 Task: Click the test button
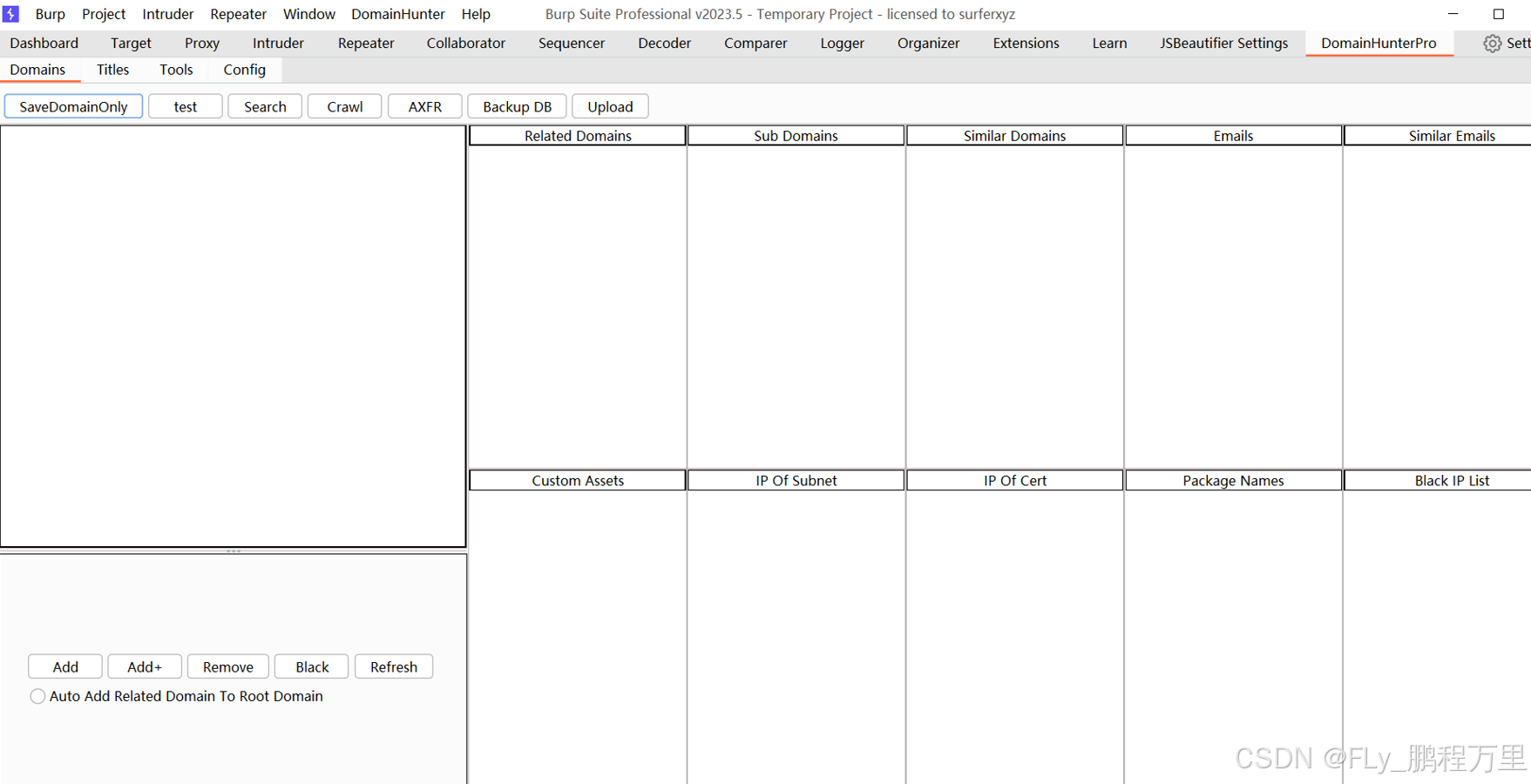click(186, 106)
